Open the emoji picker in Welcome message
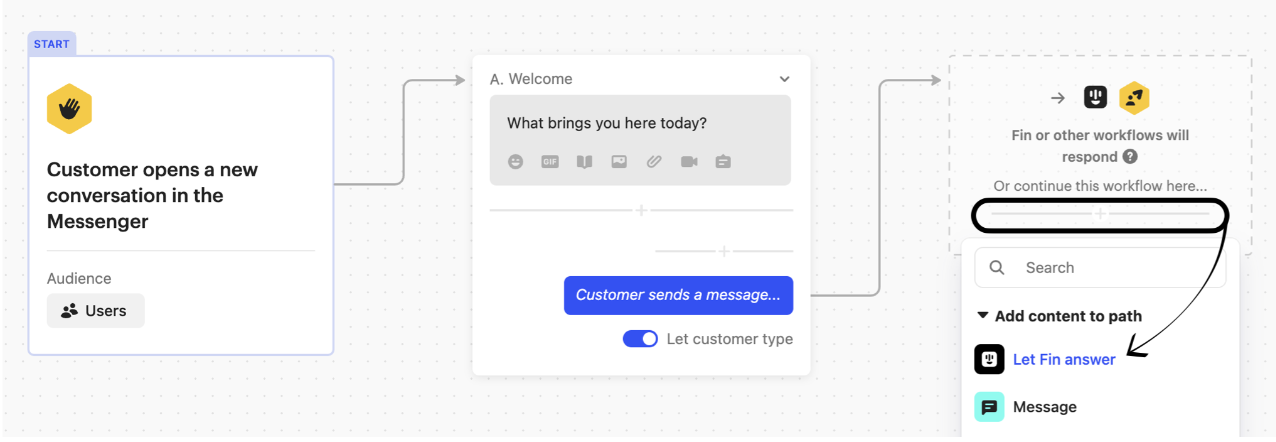Viewport: 1276px width, 442px height. [x=515, y=161]
